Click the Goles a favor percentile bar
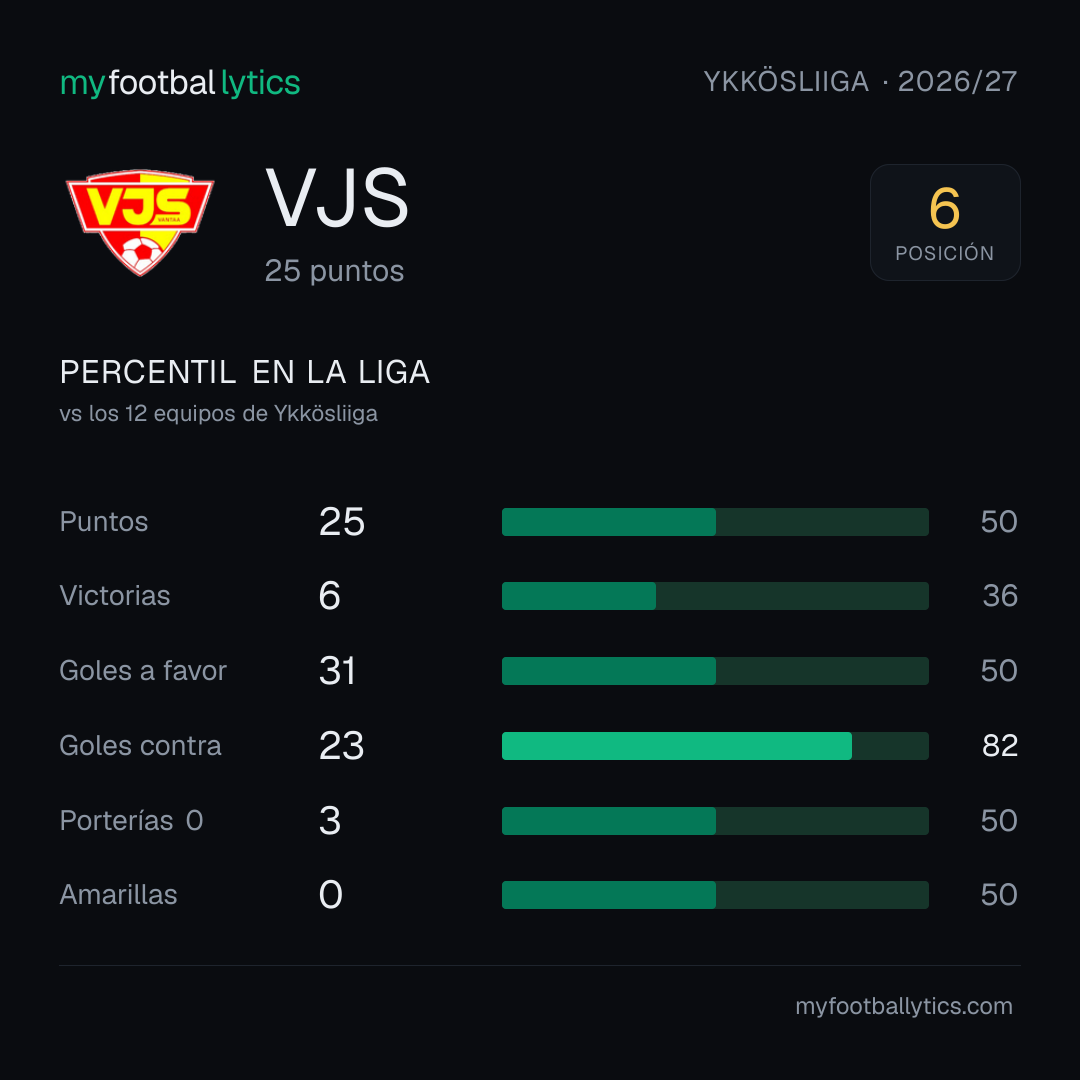This screenshot has width=1080, height=1080. (715, 671)
